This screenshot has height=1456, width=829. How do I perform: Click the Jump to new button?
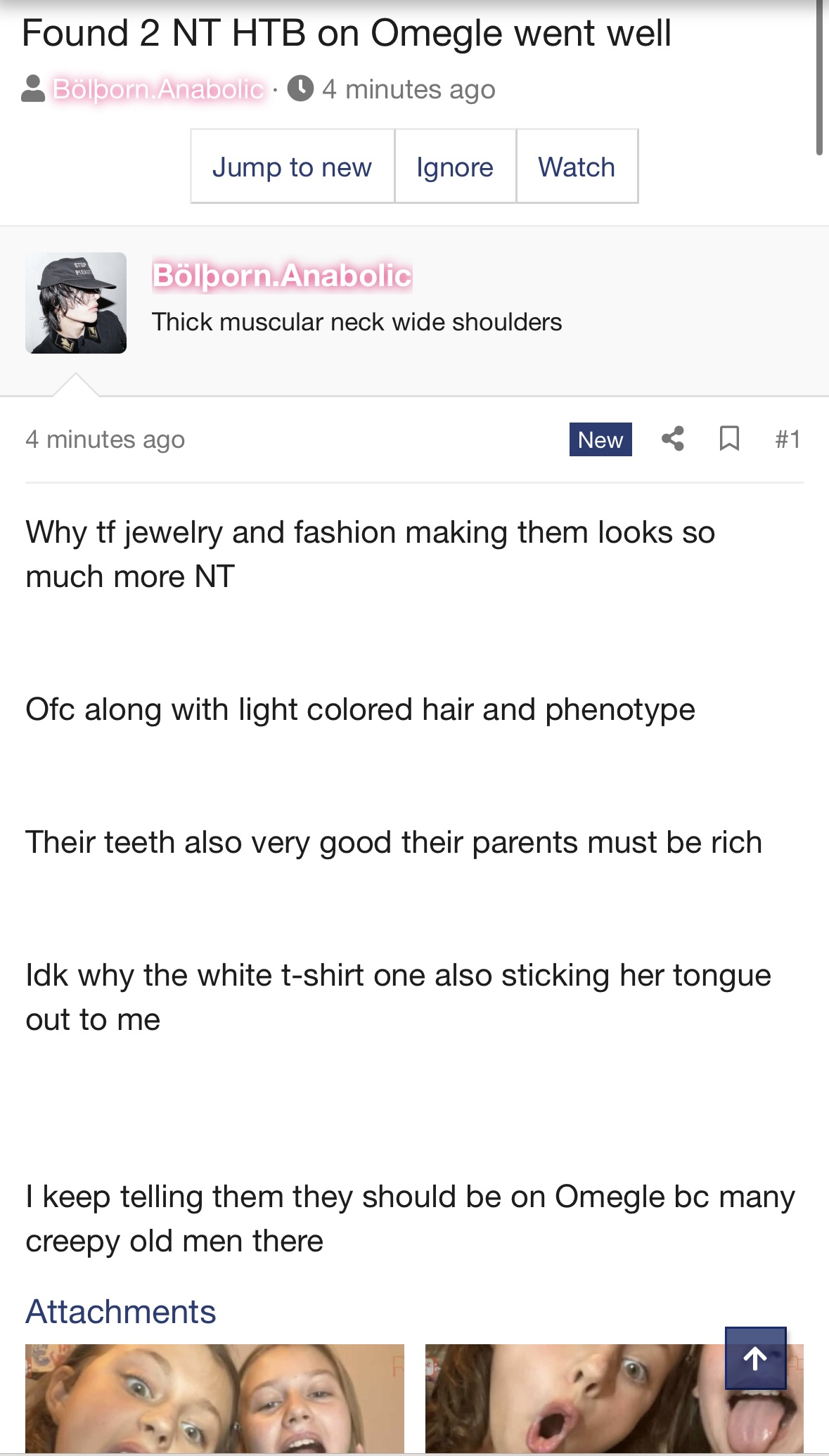292,167
